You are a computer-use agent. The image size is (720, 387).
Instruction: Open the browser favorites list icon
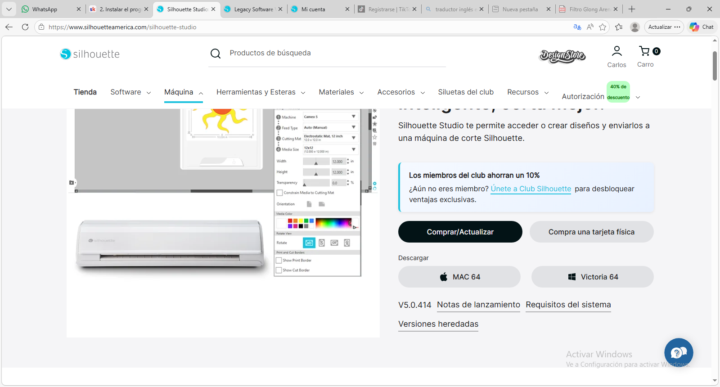[619, 27]
